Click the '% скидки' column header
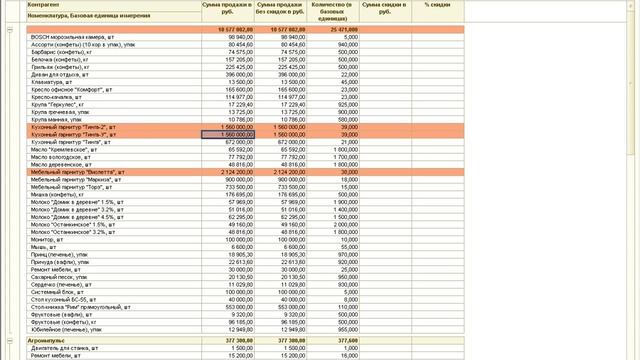This screenshot has width=640, height=360. pyautogui.click(x=438, y=11)
